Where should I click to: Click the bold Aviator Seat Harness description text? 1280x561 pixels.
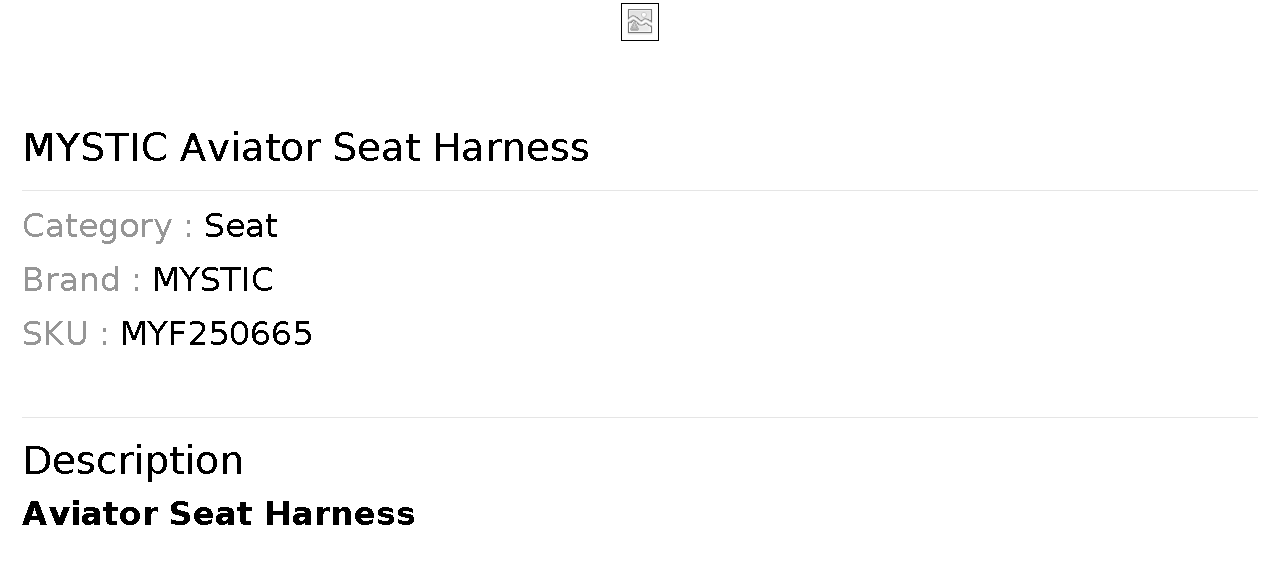tap(218, 514)
